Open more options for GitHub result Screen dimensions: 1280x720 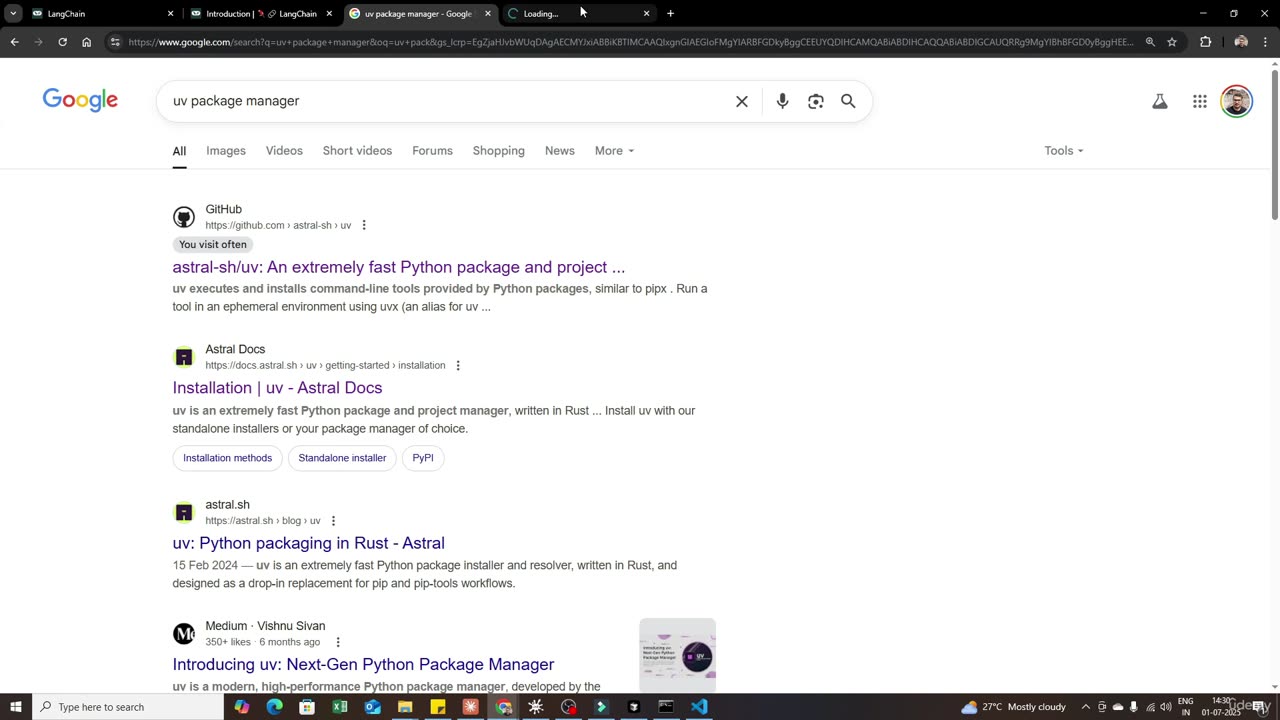tap(364, 225)
